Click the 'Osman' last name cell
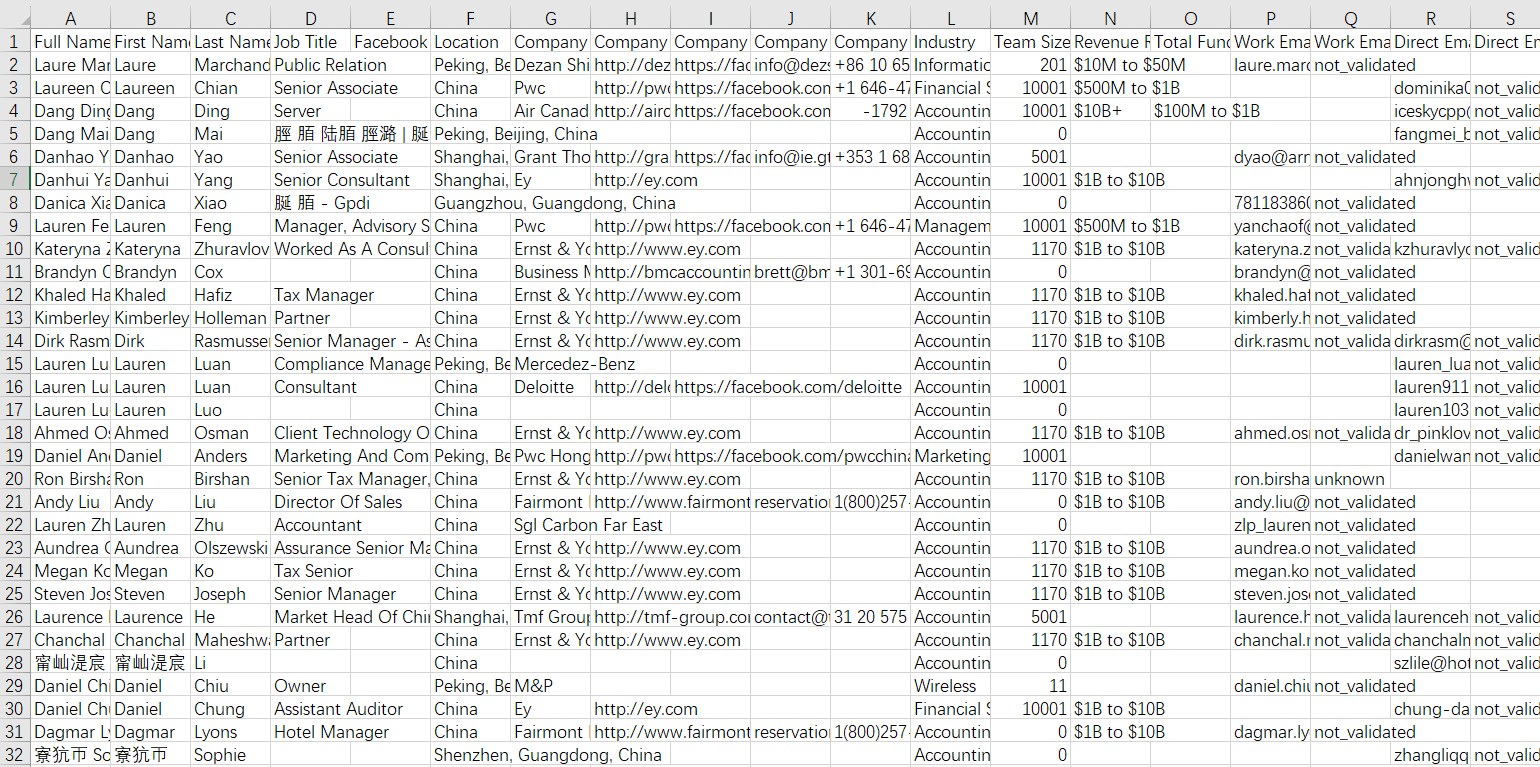This screenshot has height=767, width=1540. pyautogui.click(x=230, y=433)
